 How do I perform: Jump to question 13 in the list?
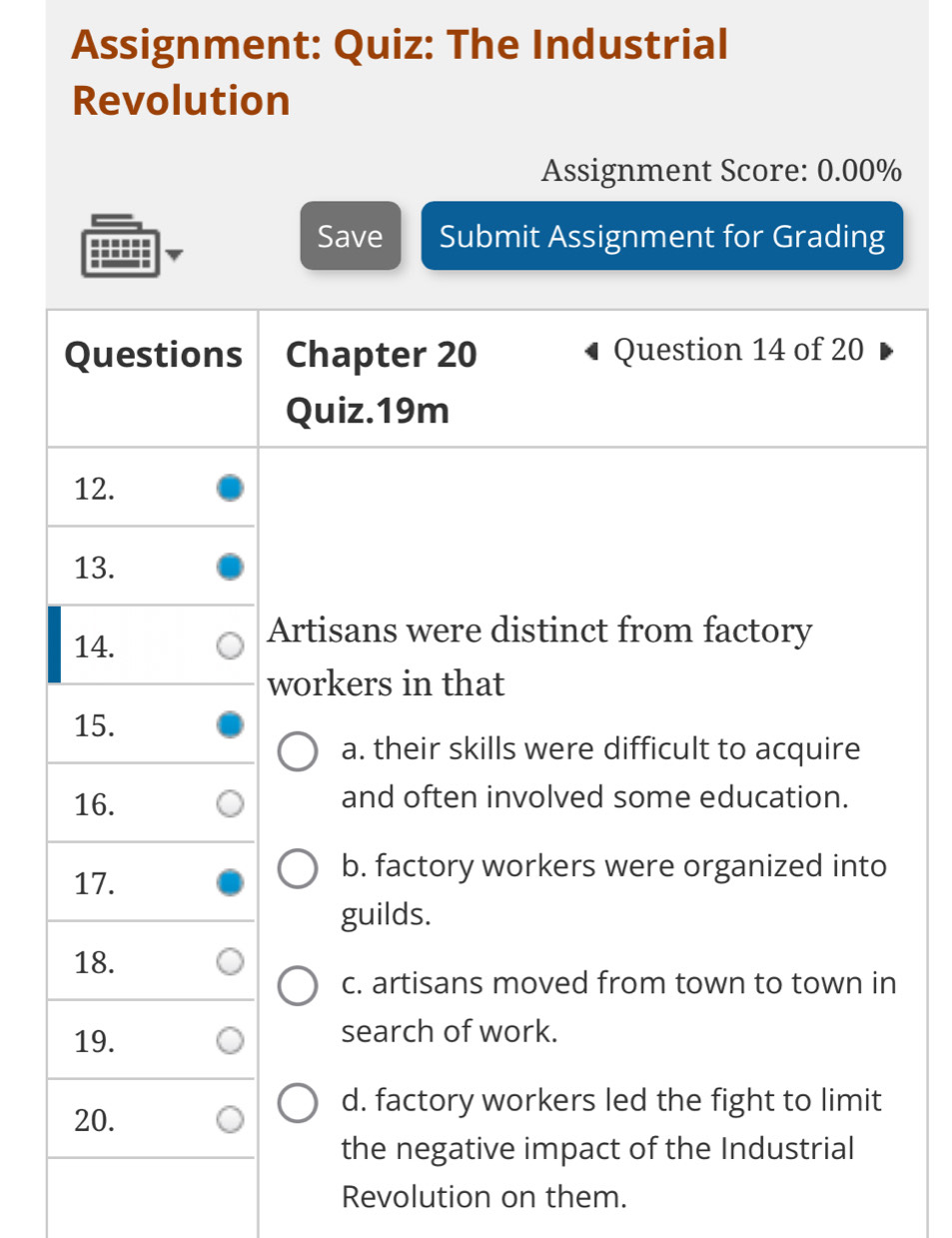pos(93,567)
